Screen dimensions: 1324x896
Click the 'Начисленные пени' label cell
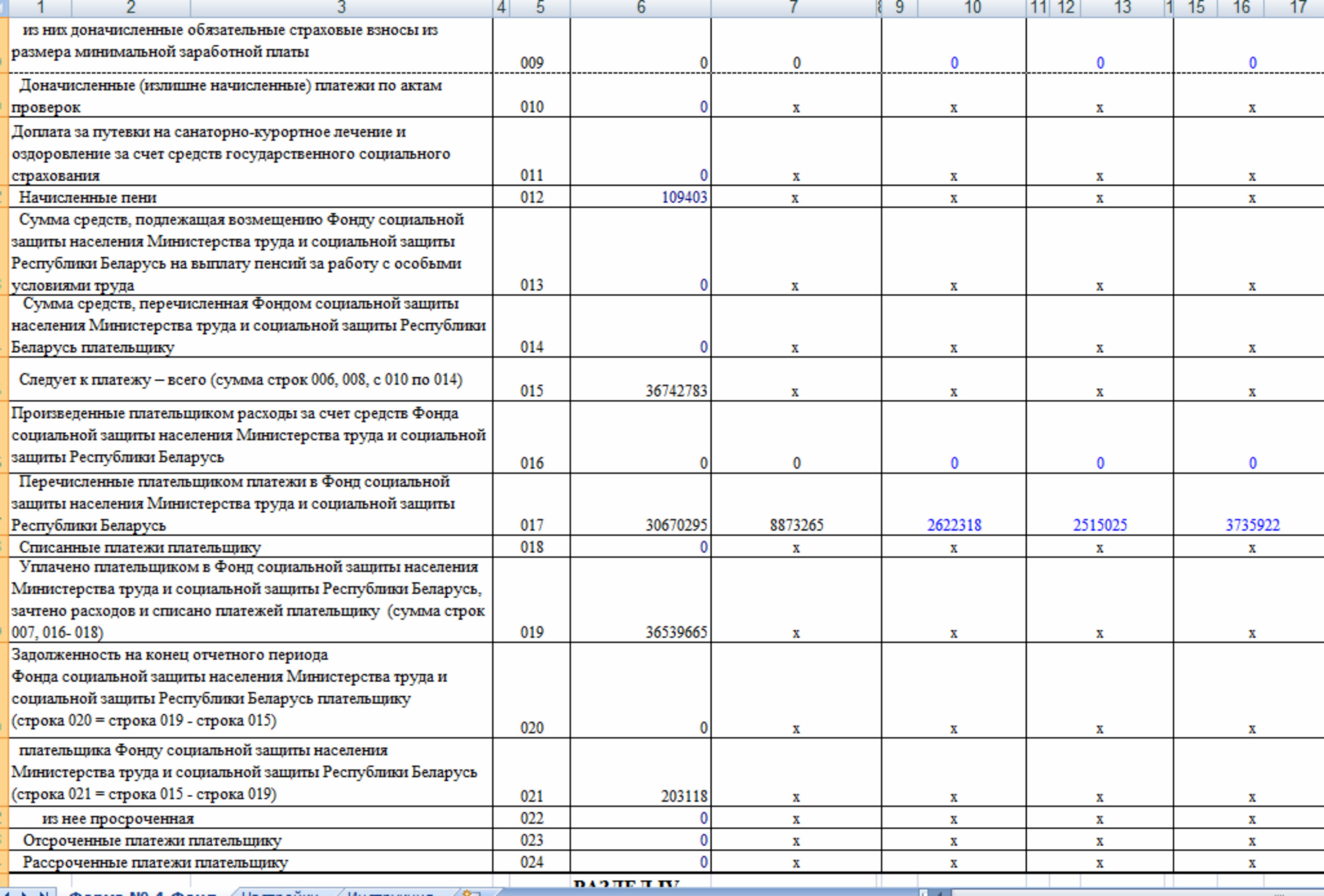point(251,197)
